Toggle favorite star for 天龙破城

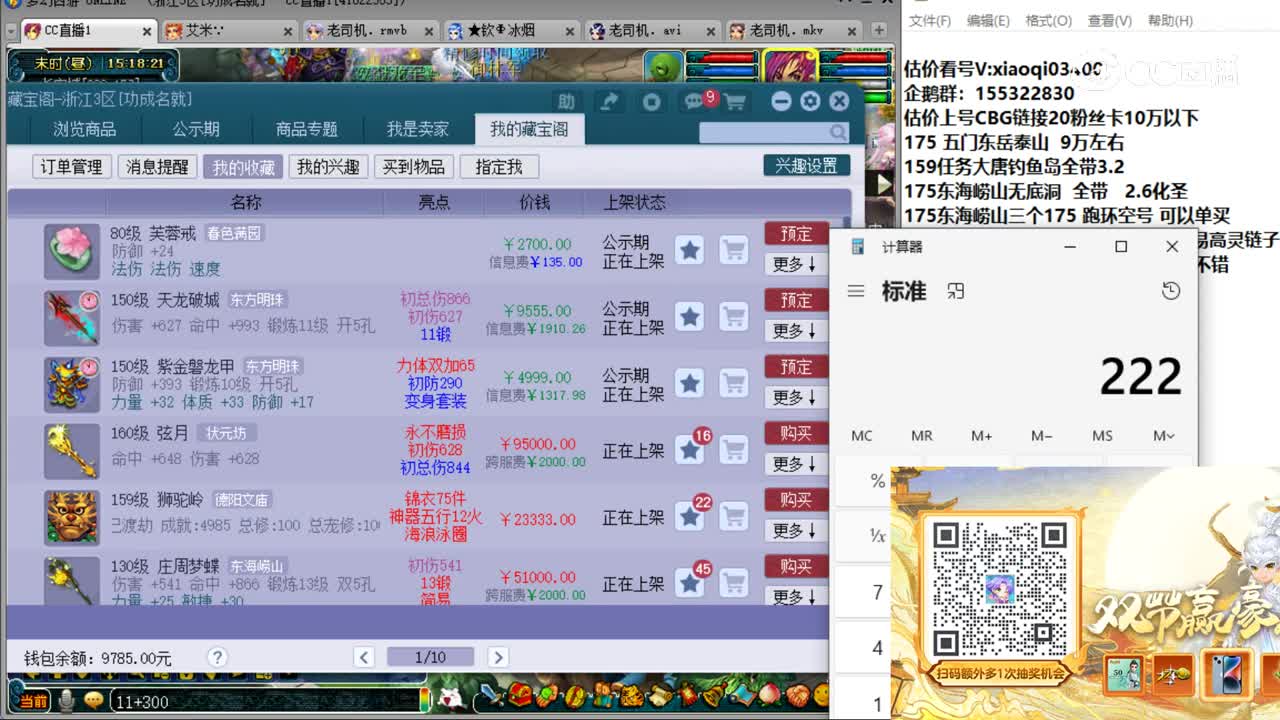(x=689, y=317)
